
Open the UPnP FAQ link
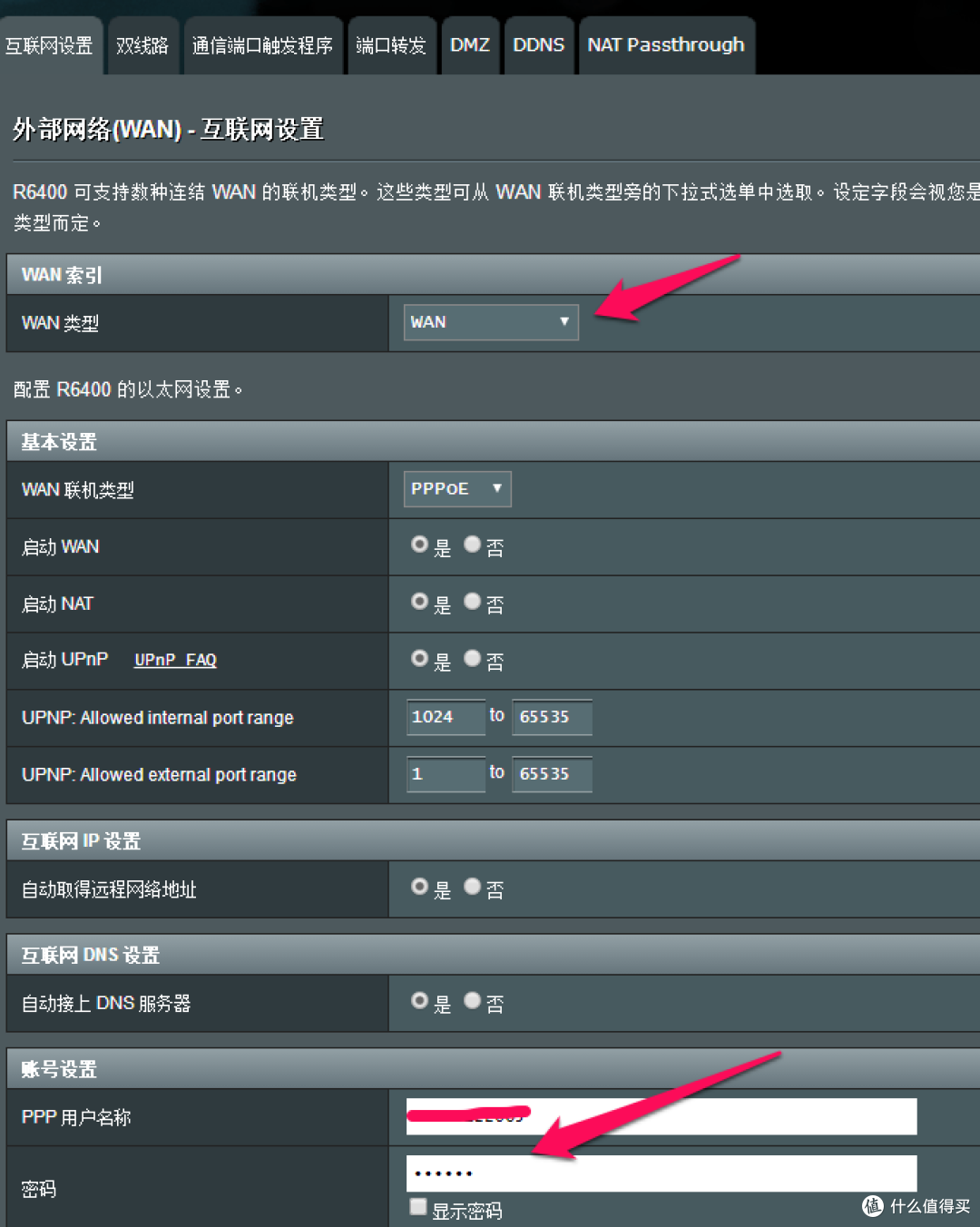click(x=175, y=660)
